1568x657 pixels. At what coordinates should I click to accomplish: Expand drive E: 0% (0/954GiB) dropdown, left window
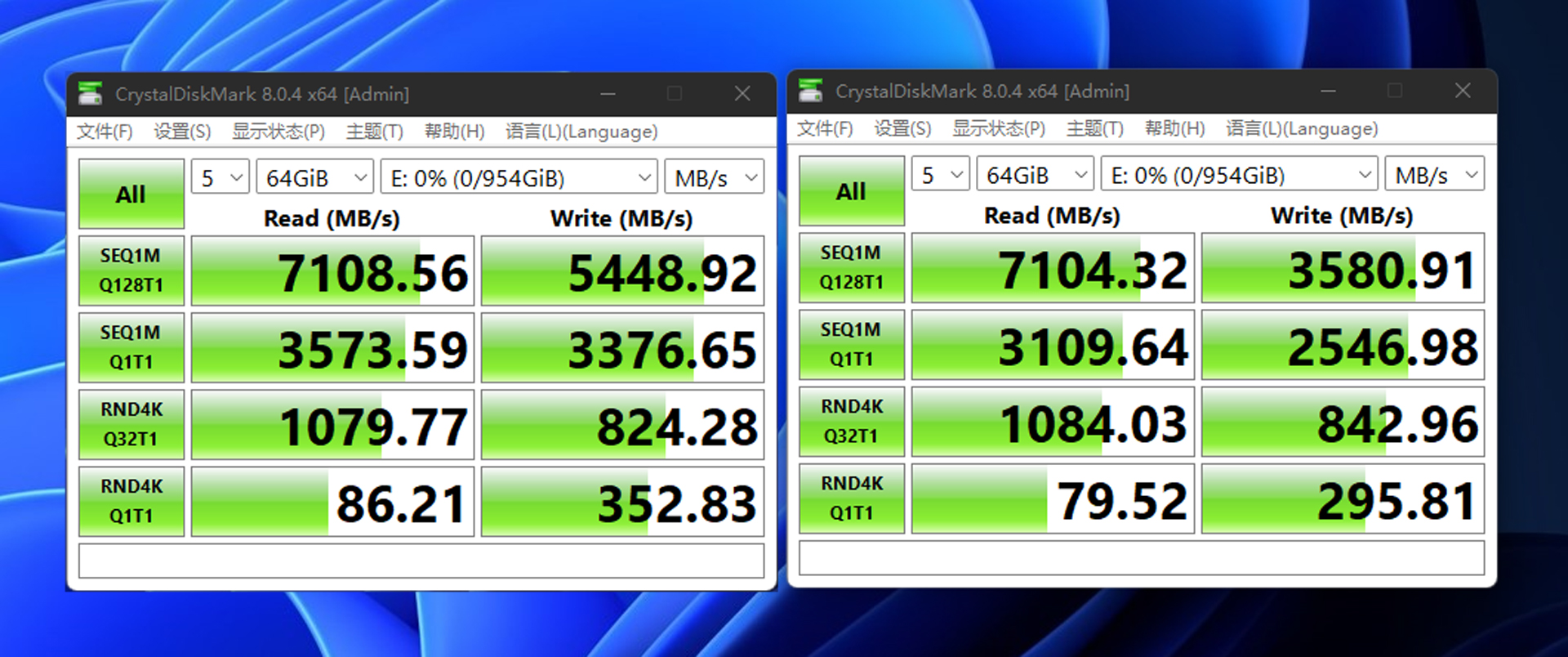pos(519,177)
